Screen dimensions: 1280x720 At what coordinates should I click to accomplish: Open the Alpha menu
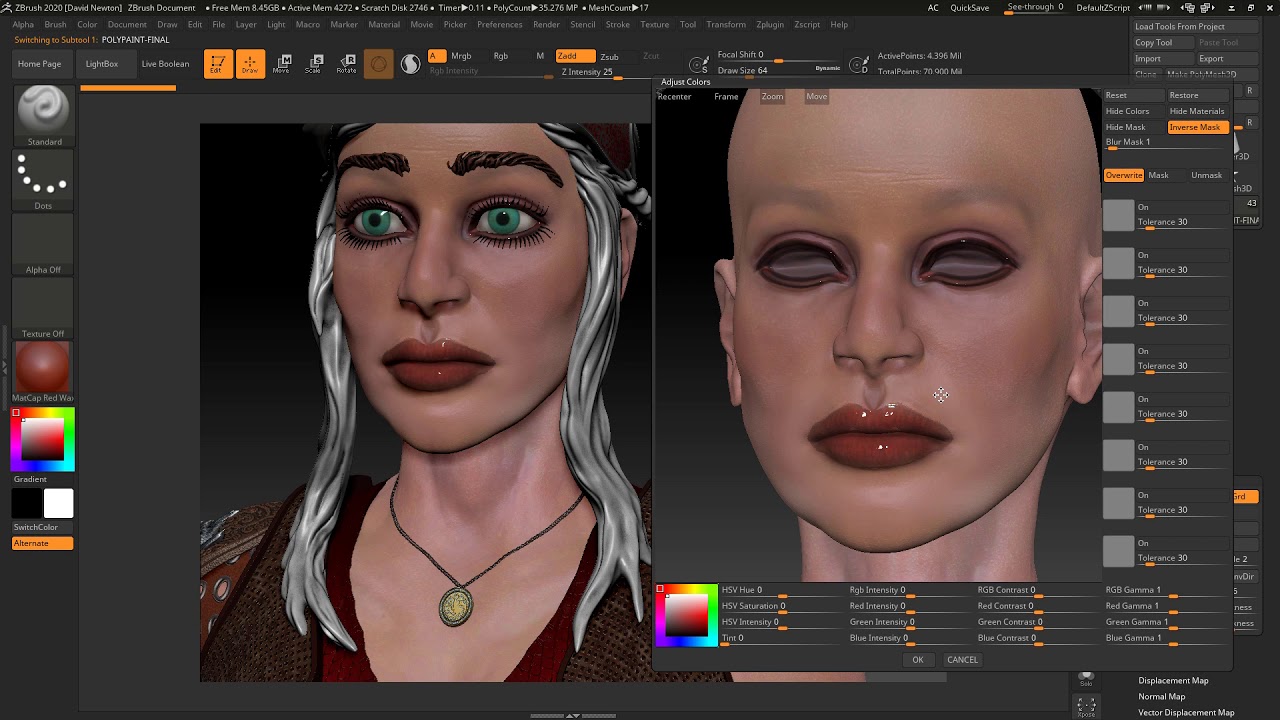(23, 24)
